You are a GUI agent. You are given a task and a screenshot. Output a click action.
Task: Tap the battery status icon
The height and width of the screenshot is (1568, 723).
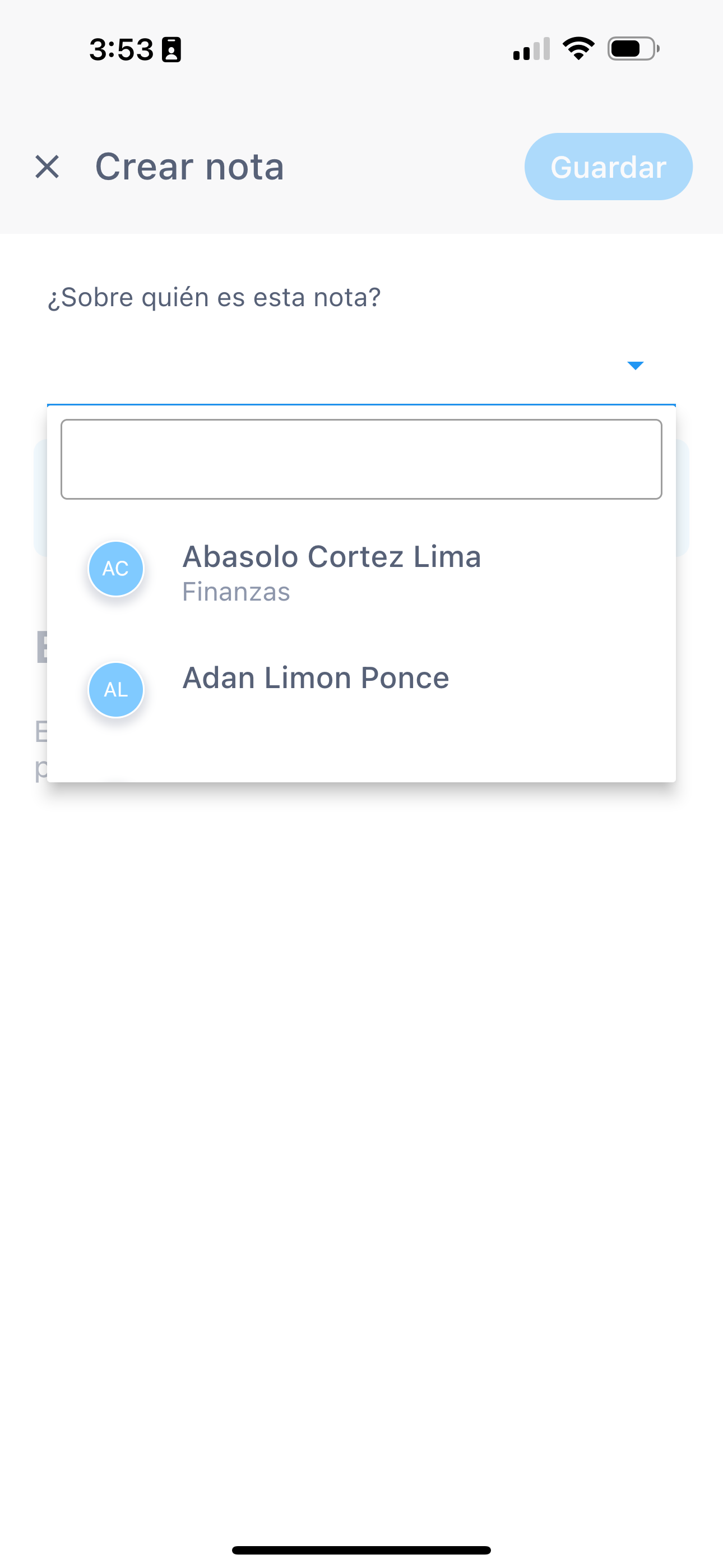coord(633,49)
